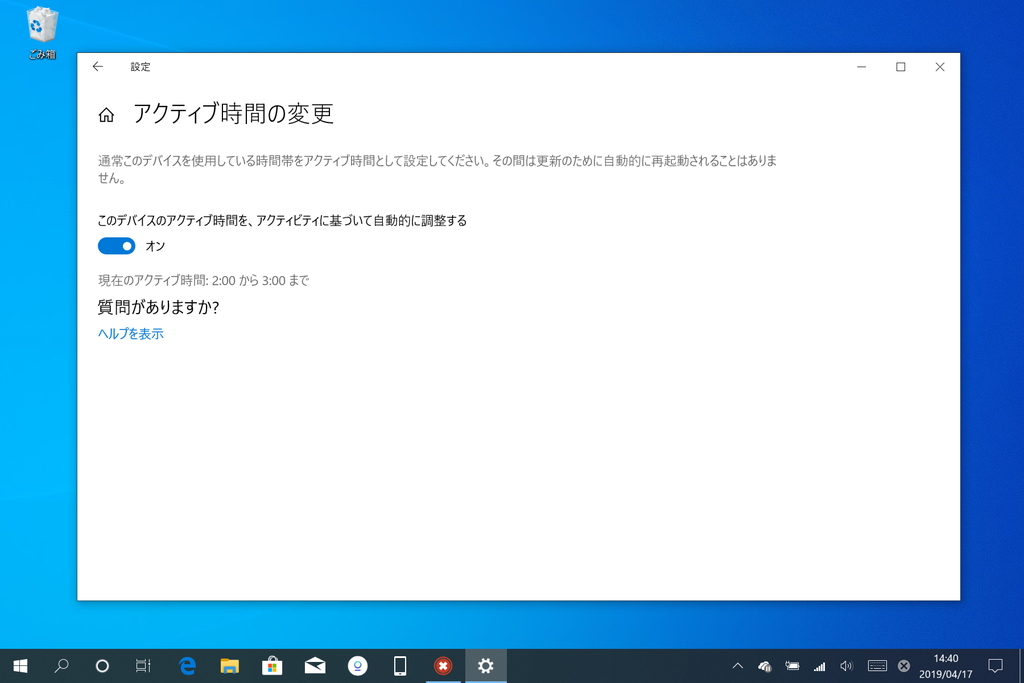Open the Mail app from taskbar
Viewport: 1024px width, 683px height.
[x=314, y=665]
